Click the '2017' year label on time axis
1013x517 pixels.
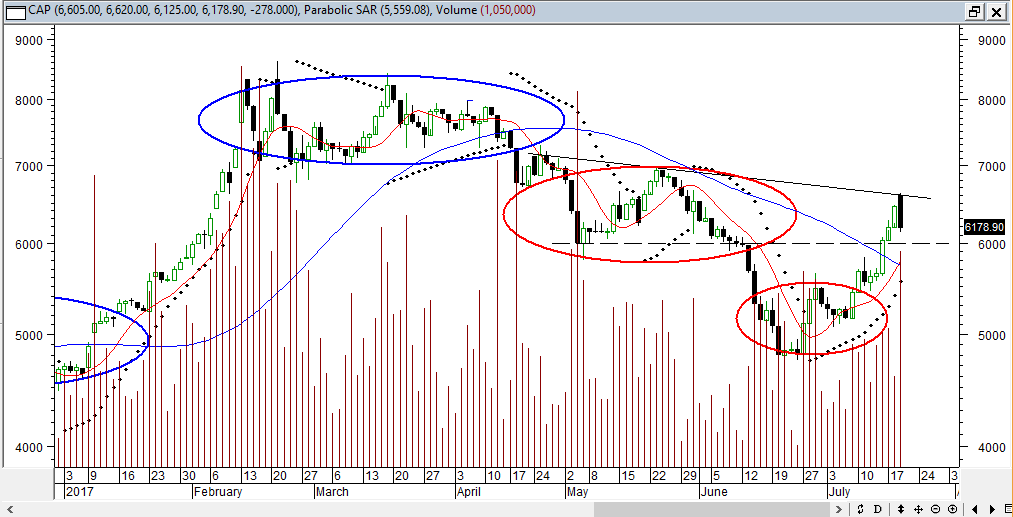pos(79,492)
